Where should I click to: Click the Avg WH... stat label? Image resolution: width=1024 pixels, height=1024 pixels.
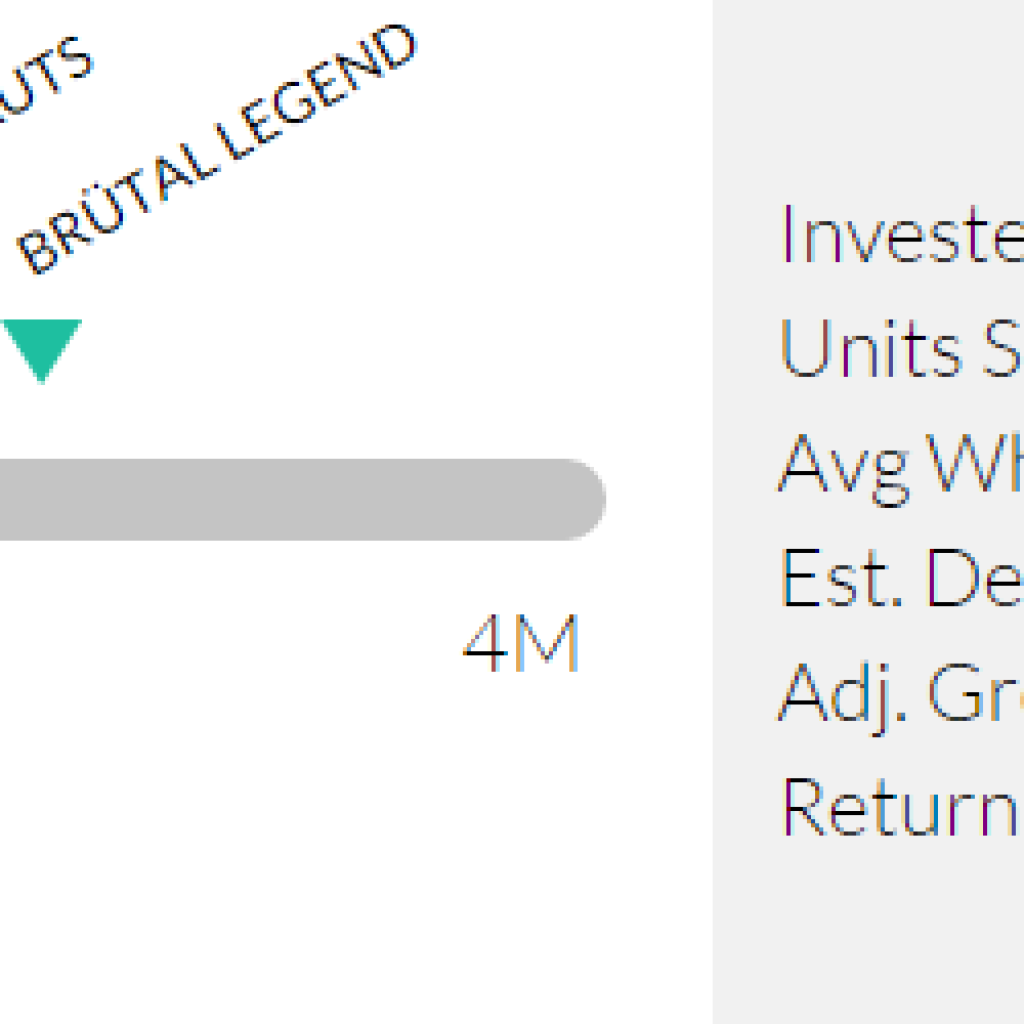click(x=900, y=464)
